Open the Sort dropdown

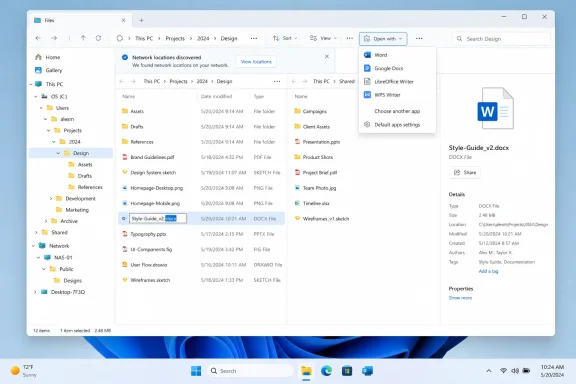[285, 38]
